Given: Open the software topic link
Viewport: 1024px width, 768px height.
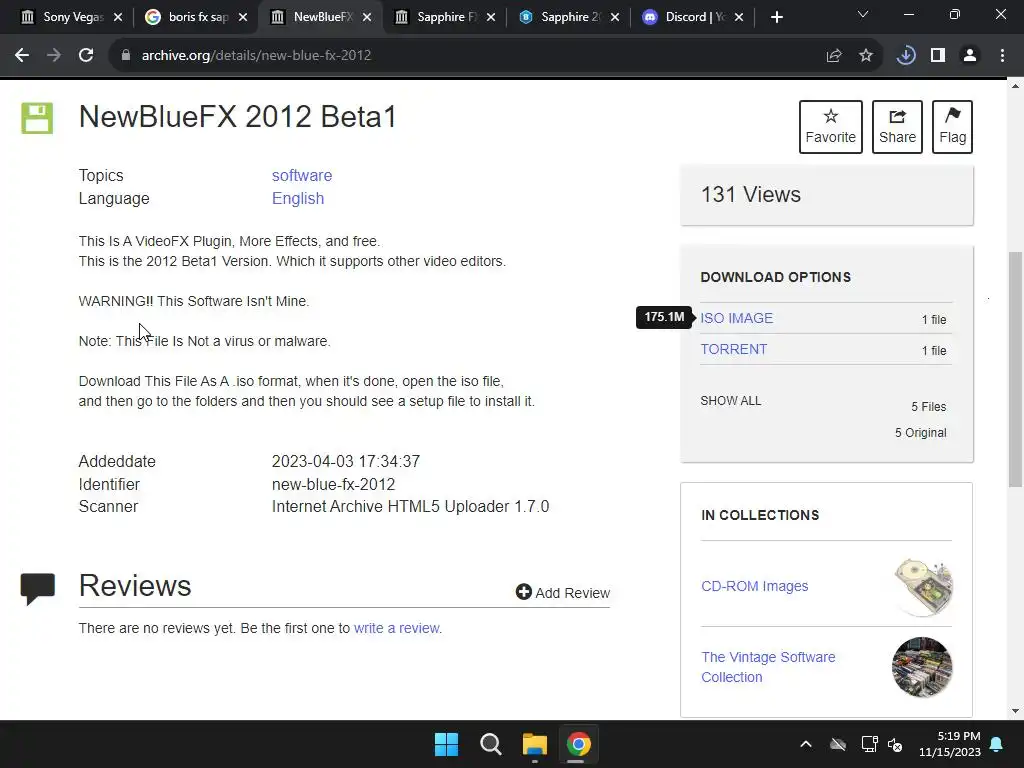Looking at the screenshot, I should pyautogui.click(x=302, y=176).
